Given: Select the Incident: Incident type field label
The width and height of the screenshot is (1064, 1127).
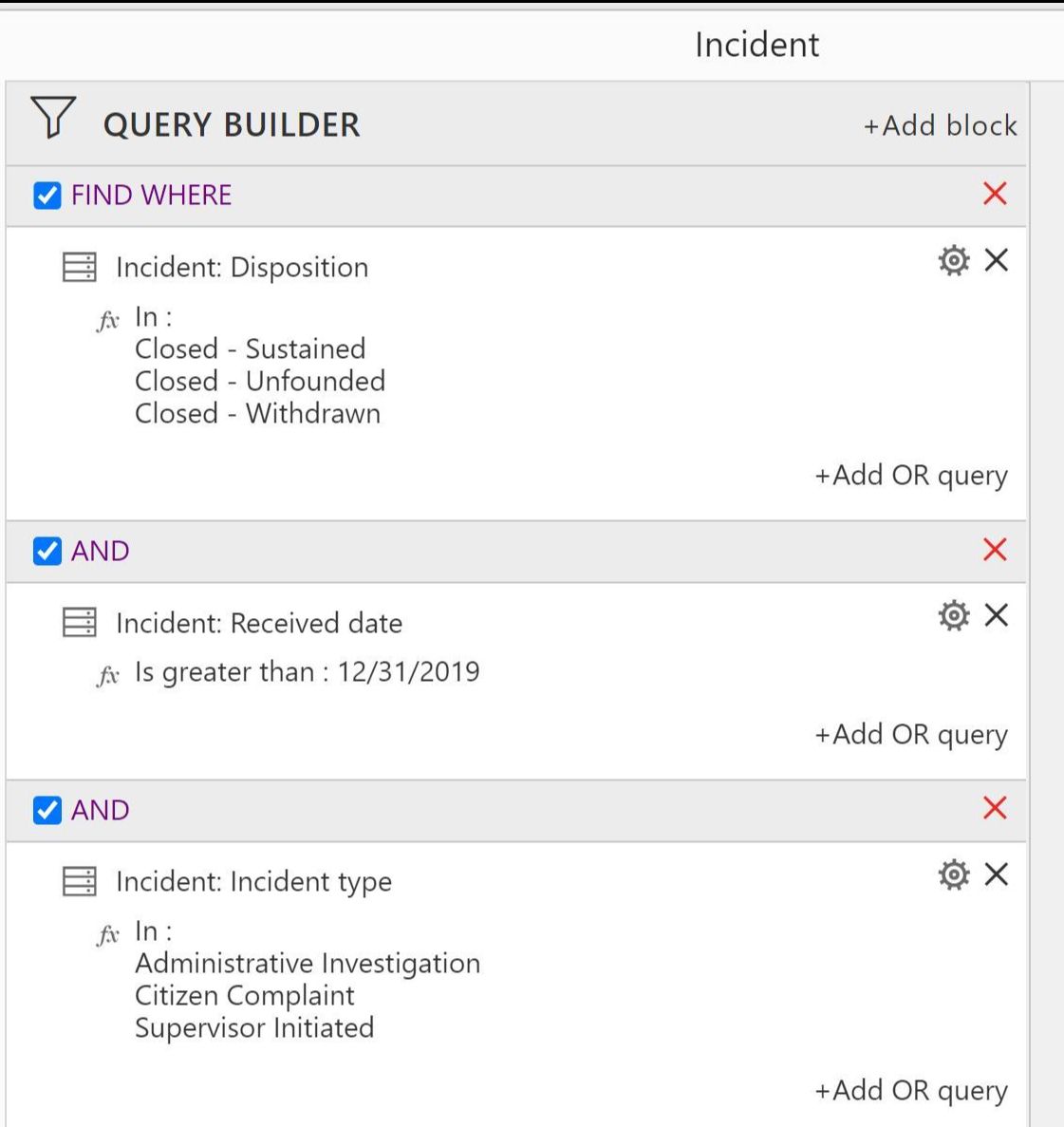Looking at the screenshot, I should 253,882.
